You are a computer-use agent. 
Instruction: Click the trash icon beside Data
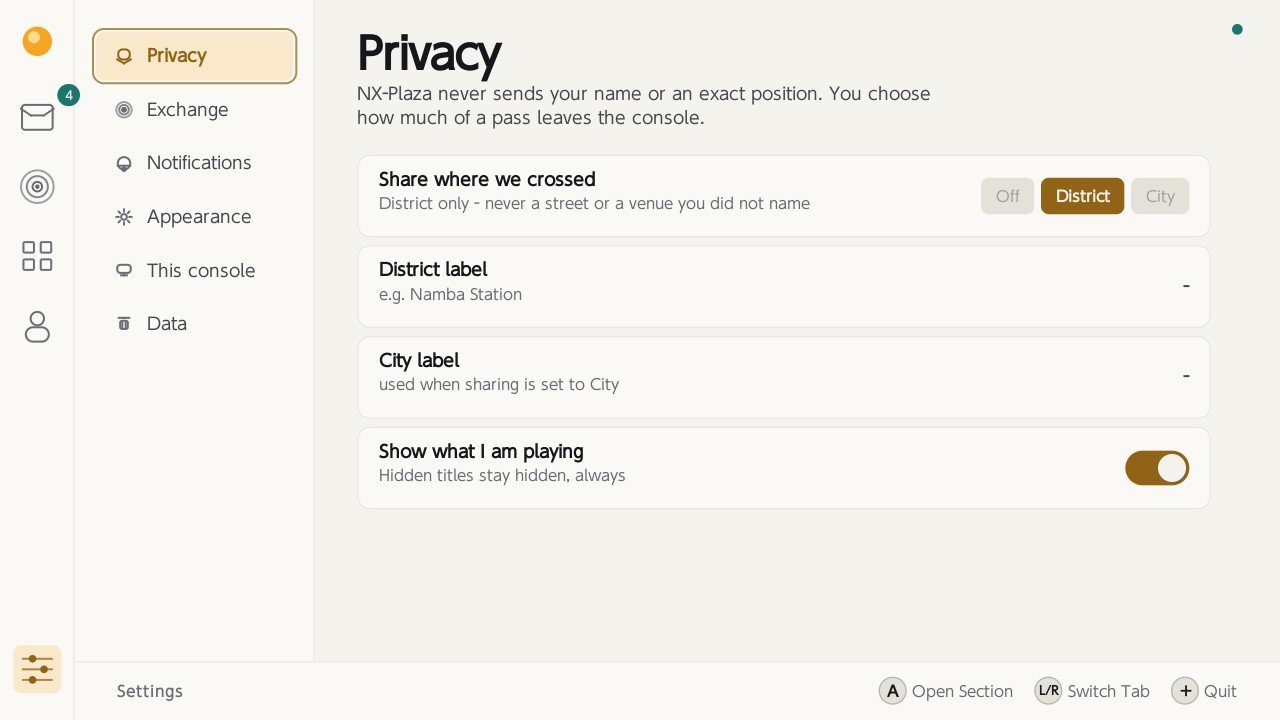coord(124,323)
